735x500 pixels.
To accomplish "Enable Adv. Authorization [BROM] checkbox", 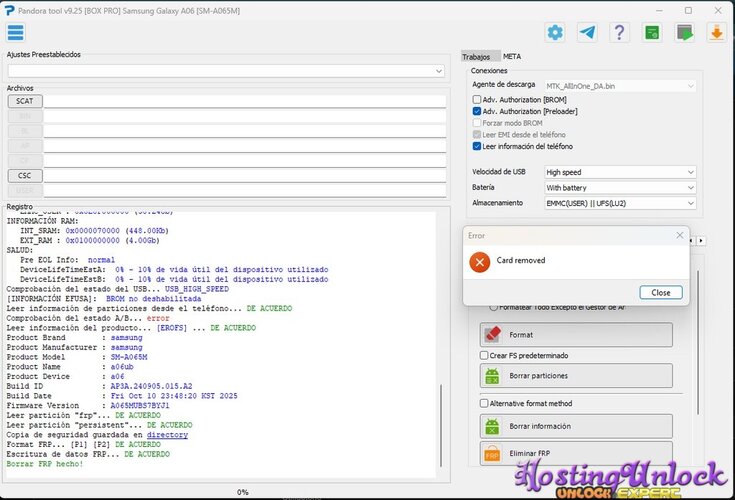I will point(477,99).
